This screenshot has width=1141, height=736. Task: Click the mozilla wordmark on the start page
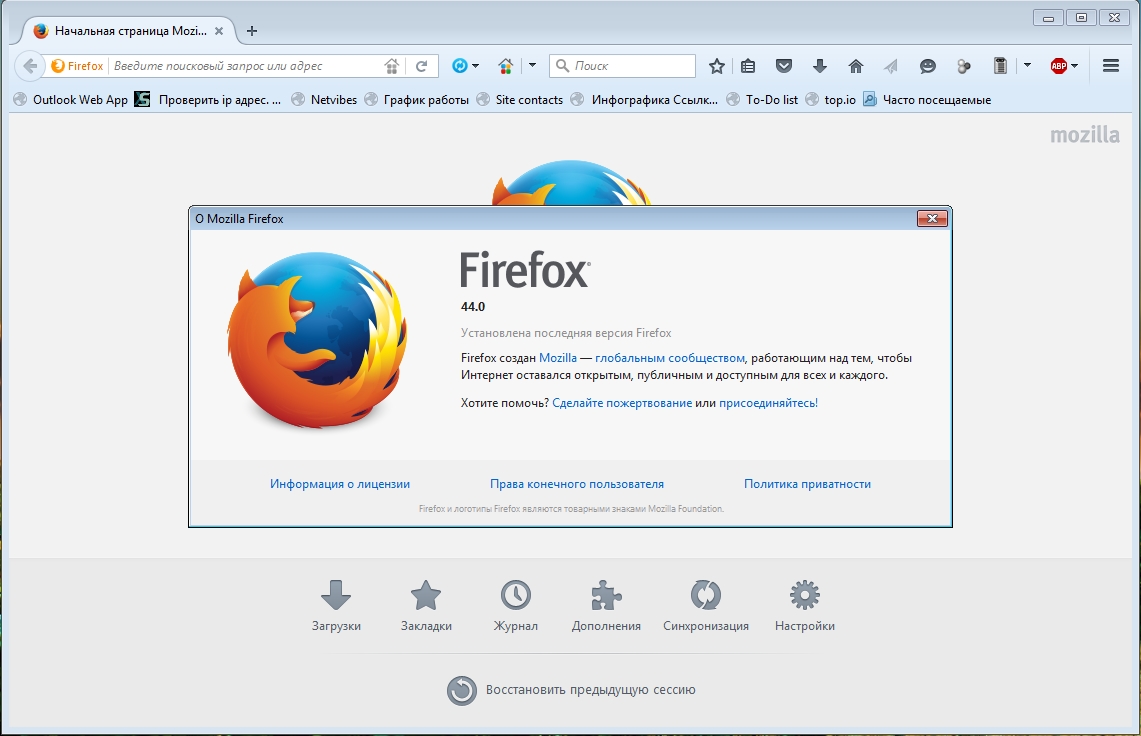pyautogui.click(x=1085, y=135)
